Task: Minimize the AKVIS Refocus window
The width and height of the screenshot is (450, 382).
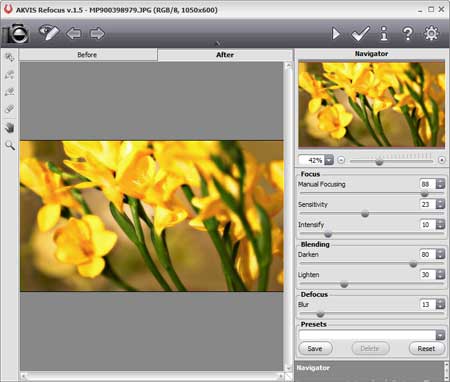Action: [x=420, y=10]
